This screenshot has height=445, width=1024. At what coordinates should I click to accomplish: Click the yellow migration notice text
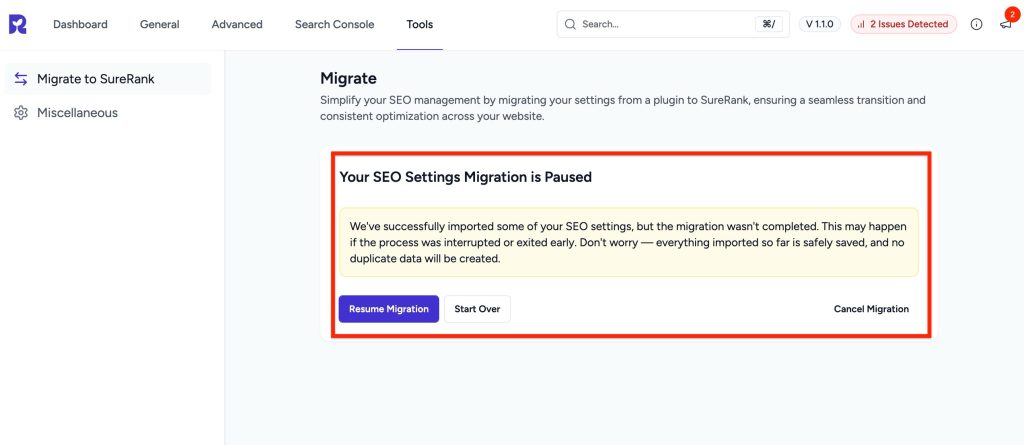point(628,242)
